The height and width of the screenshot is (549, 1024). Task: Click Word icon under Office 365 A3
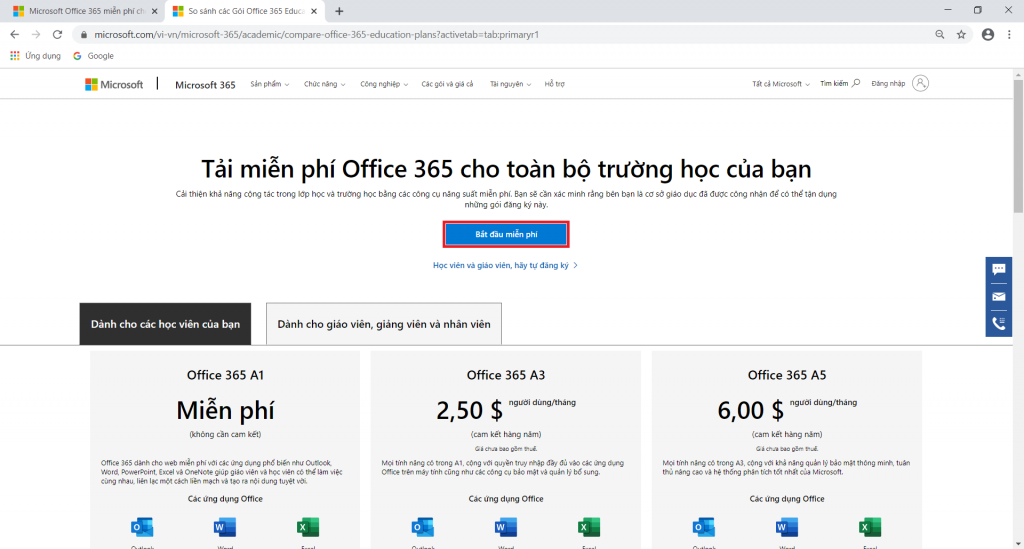[505, 527]
